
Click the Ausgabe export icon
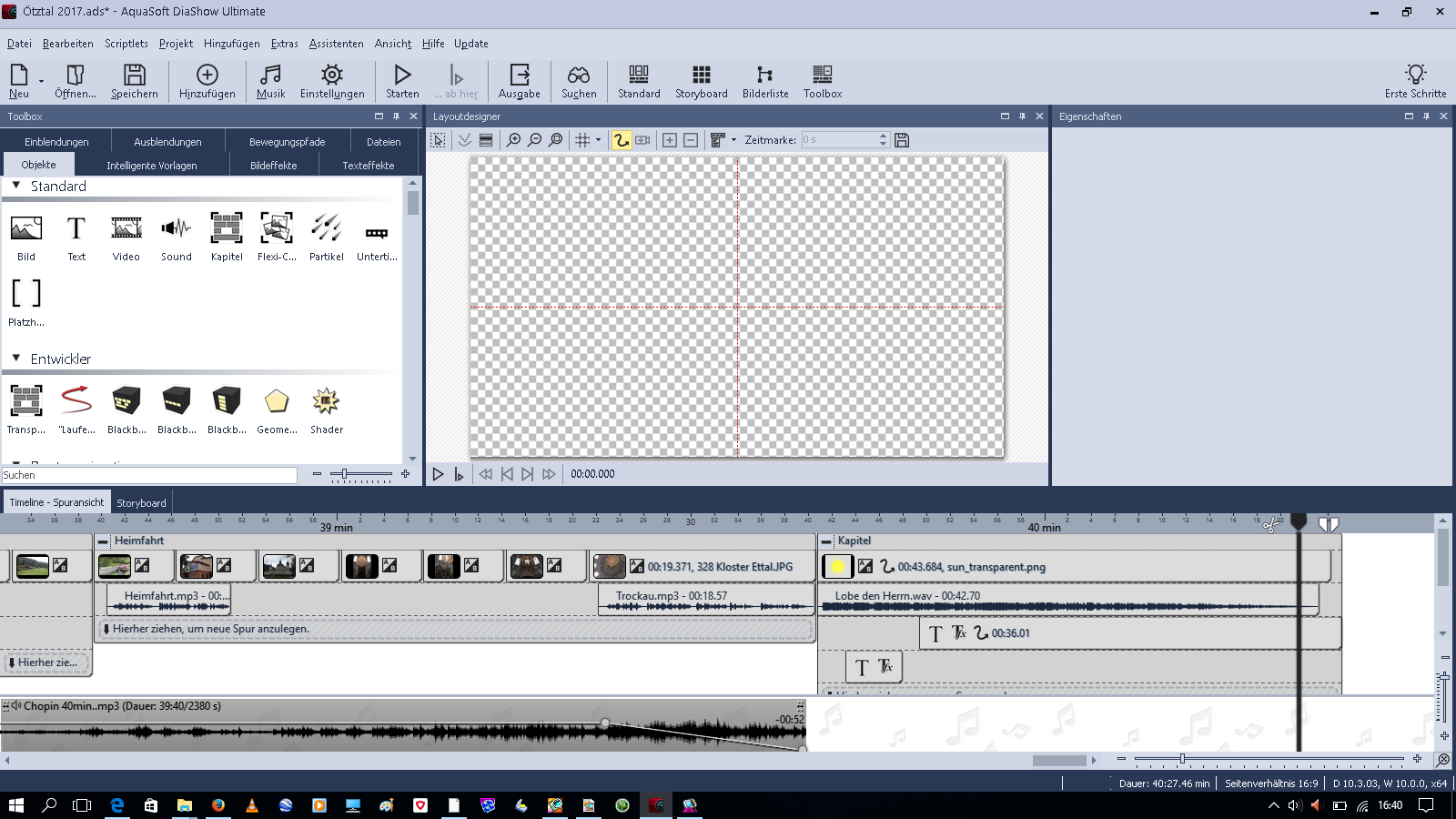(519, 81)
